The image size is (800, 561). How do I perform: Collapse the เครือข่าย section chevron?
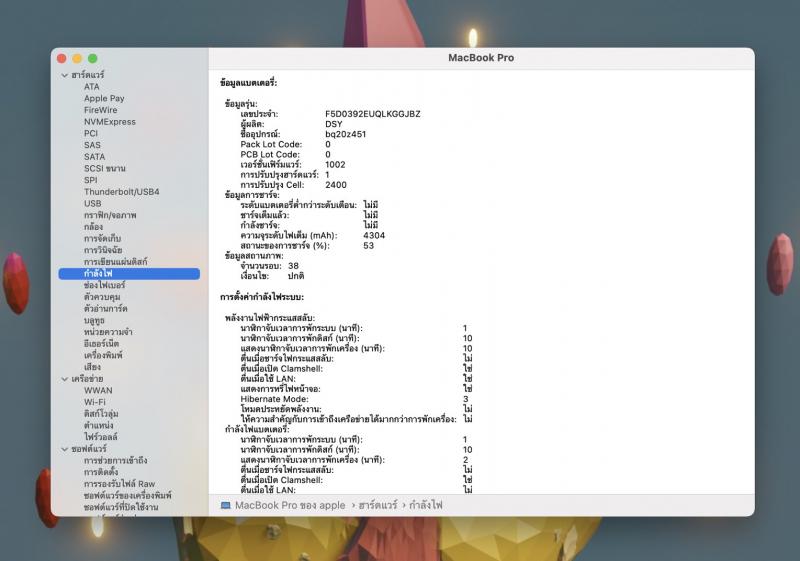65,379
